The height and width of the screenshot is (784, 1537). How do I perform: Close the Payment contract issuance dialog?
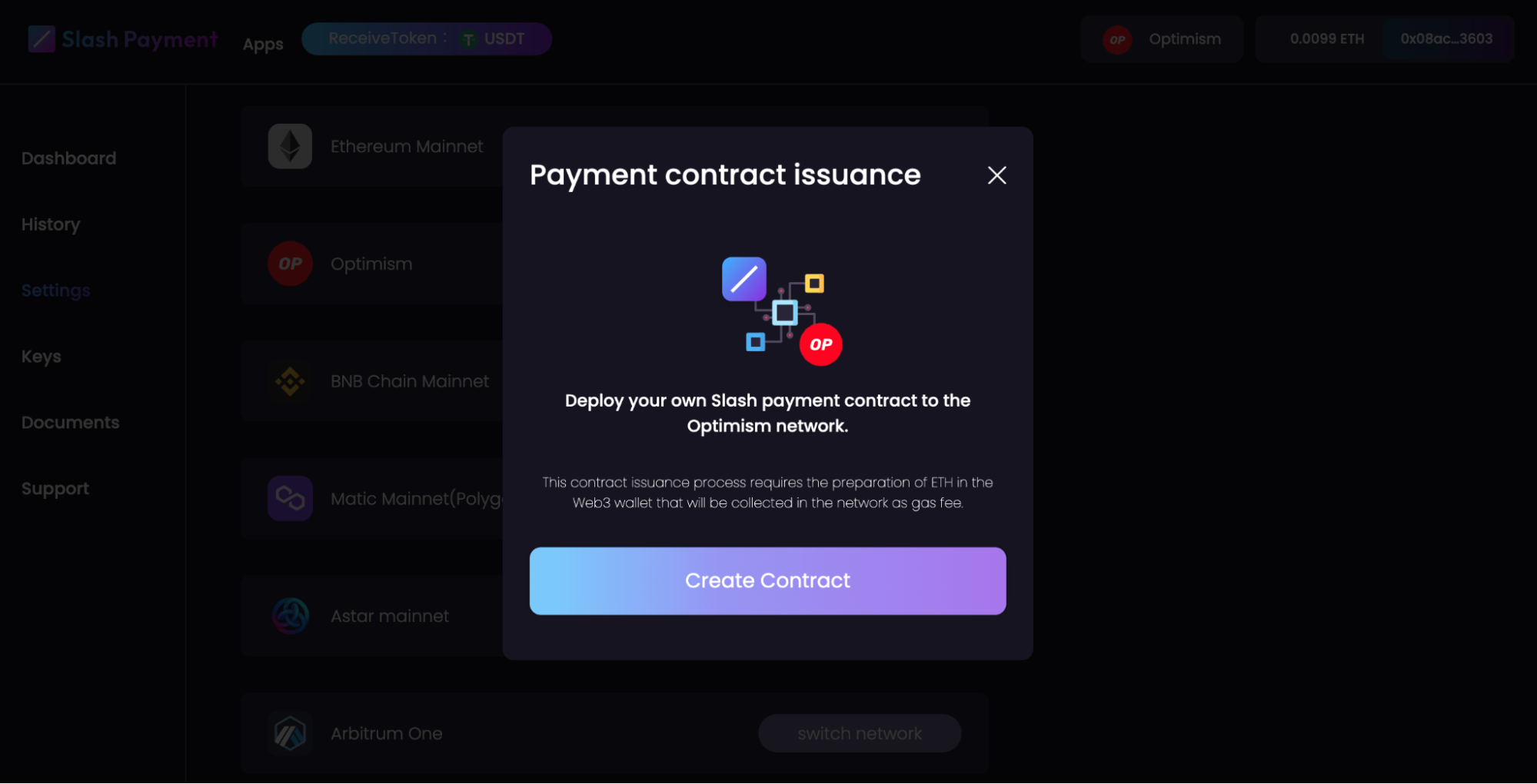click(996, 175)
